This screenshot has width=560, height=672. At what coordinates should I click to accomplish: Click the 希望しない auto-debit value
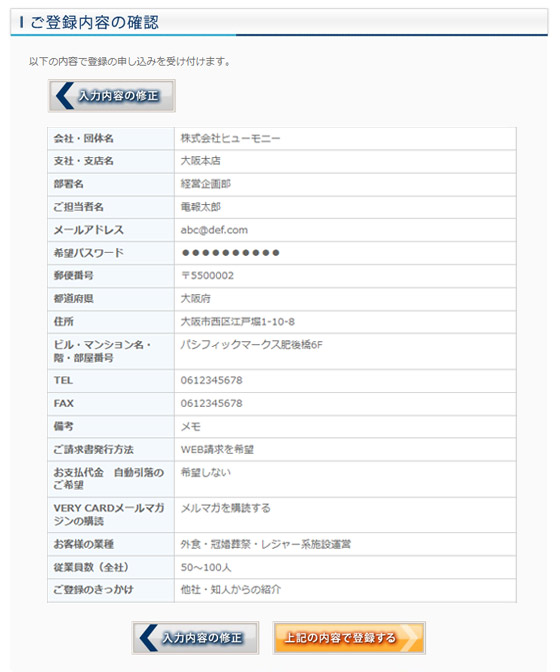coord(206,472)
